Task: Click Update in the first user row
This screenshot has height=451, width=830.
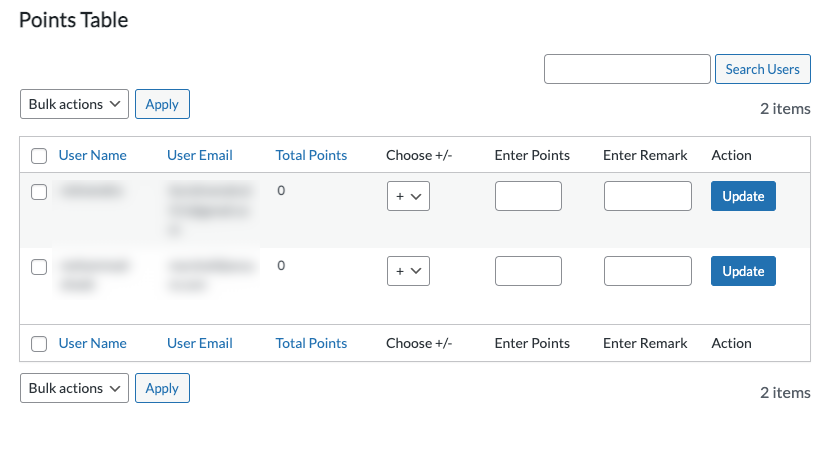Action: tap(743, 196)
